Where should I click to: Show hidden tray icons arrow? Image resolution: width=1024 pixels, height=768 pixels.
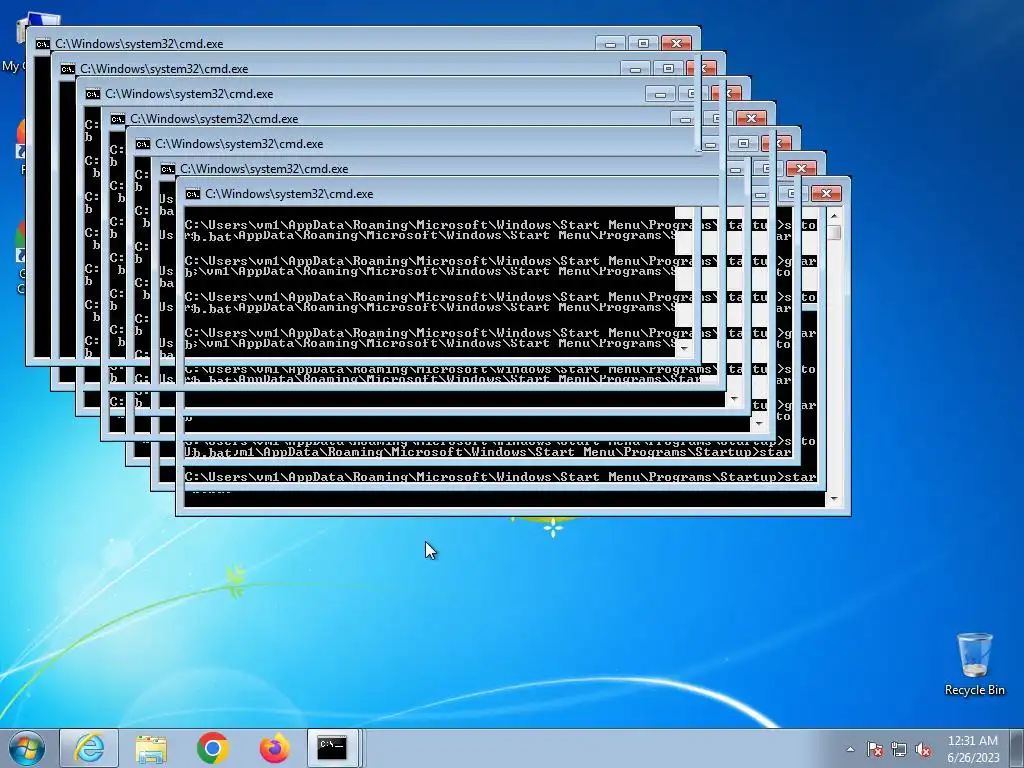(x=850, y=749)
